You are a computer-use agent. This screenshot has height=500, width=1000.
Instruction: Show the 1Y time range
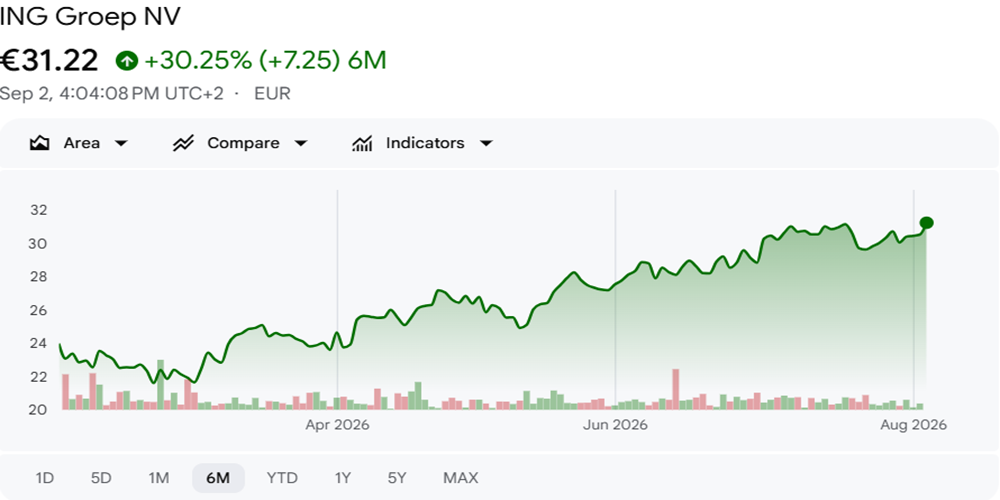coord(342,478)
